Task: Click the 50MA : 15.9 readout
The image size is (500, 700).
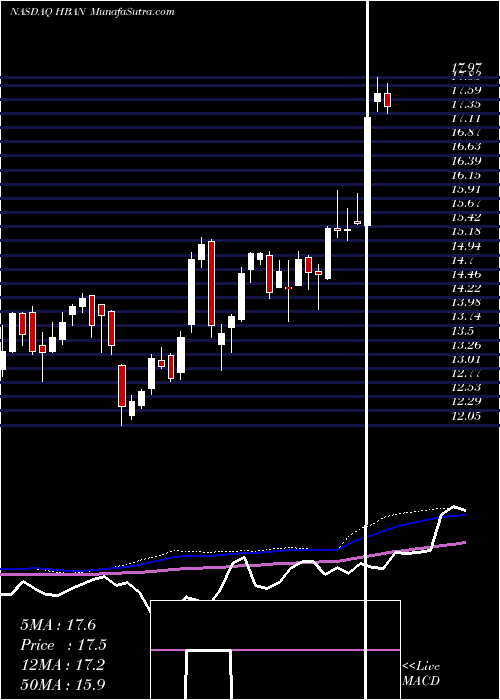Action: [x=63, y=684]
